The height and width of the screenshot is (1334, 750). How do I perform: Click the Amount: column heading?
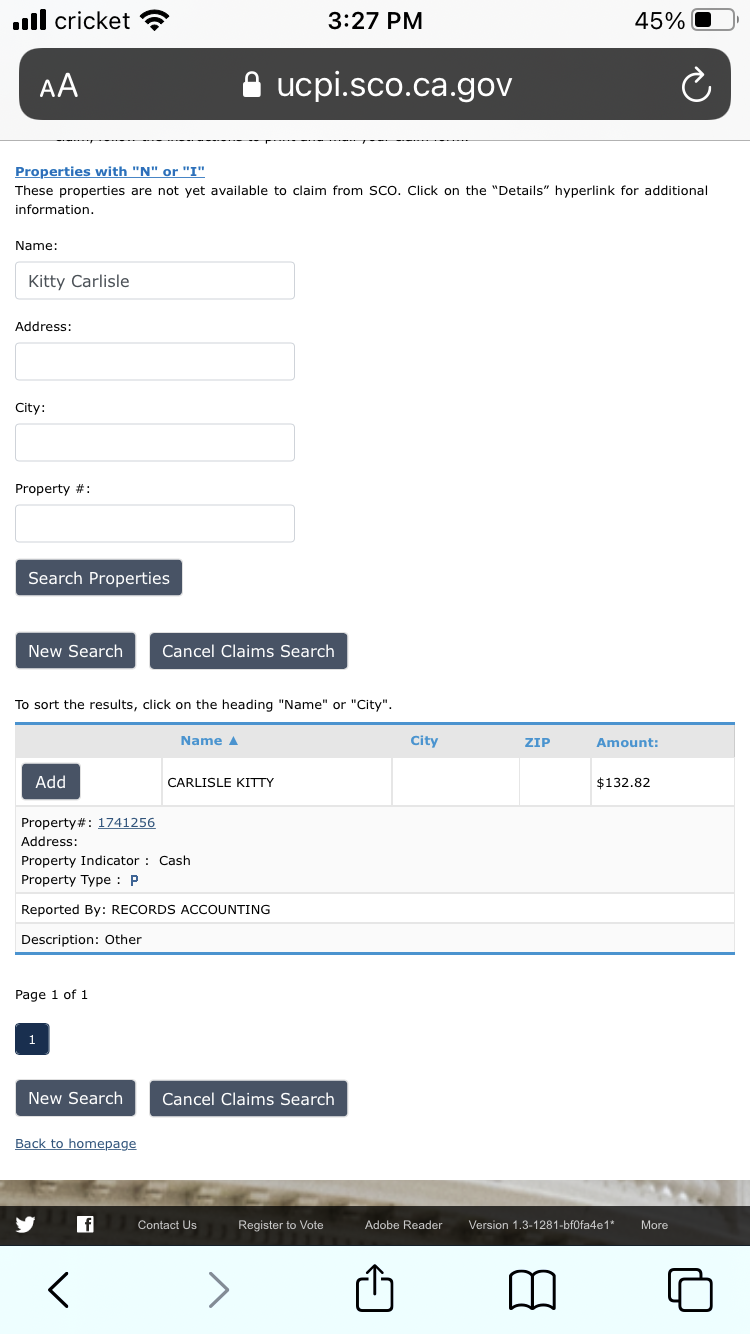(x=627, y=742)
